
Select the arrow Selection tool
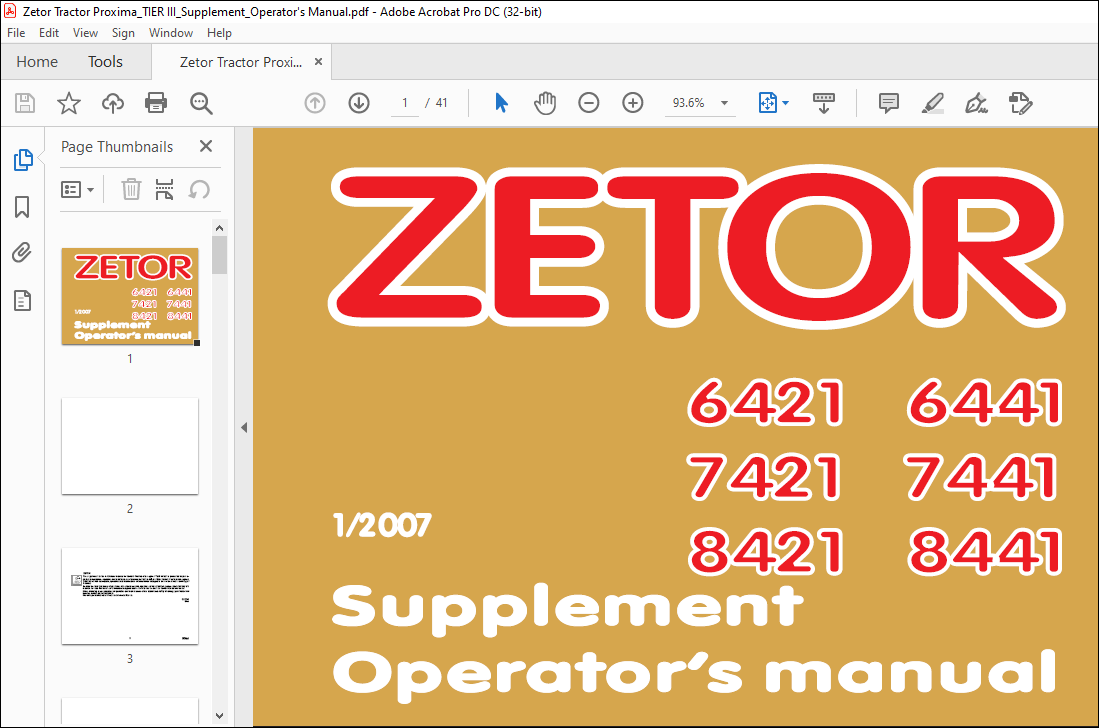pyautogui.click(x=501, y=103)
